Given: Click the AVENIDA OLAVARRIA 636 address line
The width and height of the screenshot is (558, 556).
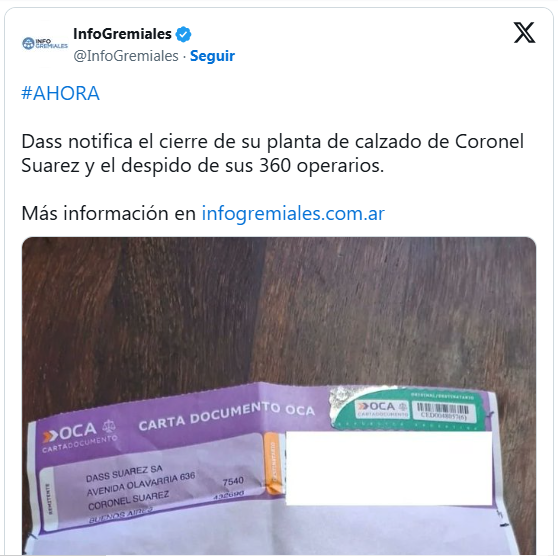Looking at the screenshot, I should tap(141, 484).
